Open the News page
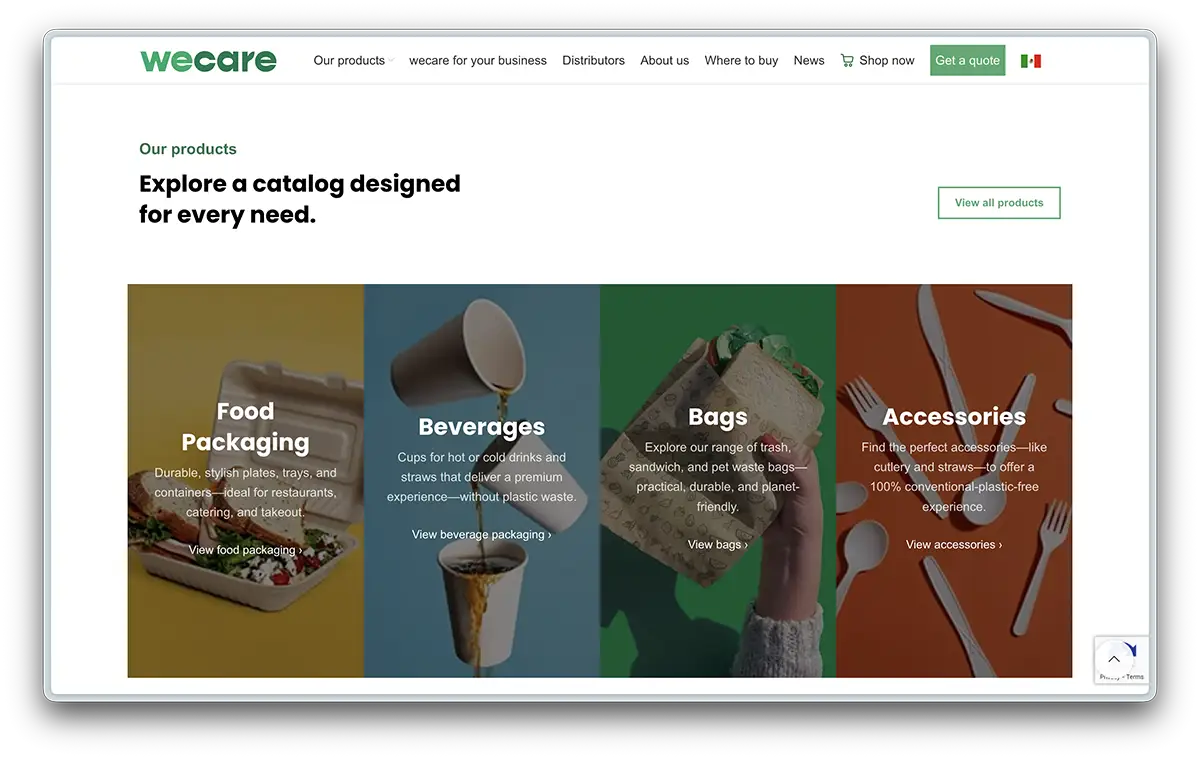Image resolution: width=1200 pixels, height=759 pixels. pyautogui.click(x=809, y=60)
